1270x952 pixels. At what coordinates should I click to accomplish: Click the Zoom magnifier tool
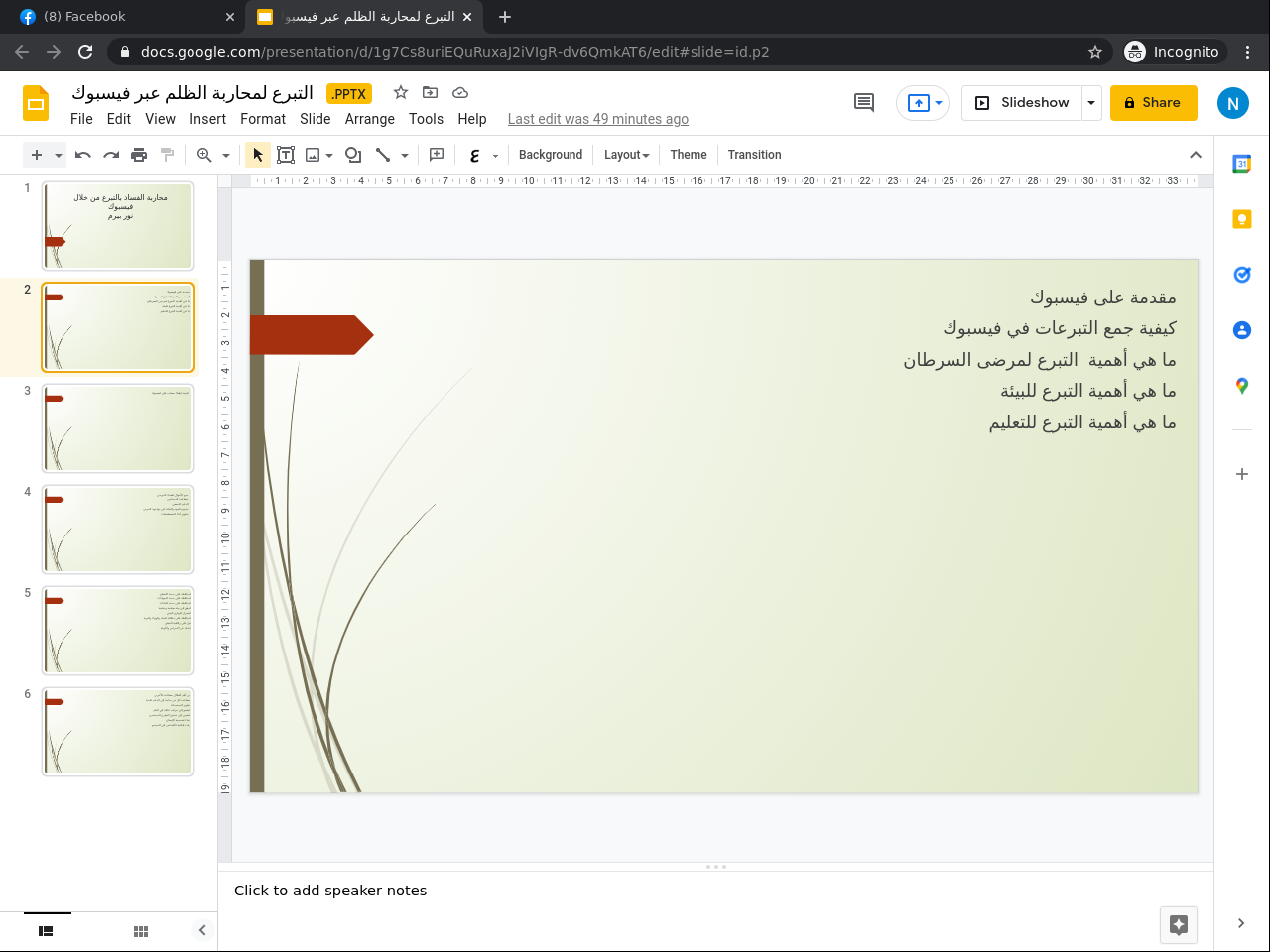pos(204,155)
